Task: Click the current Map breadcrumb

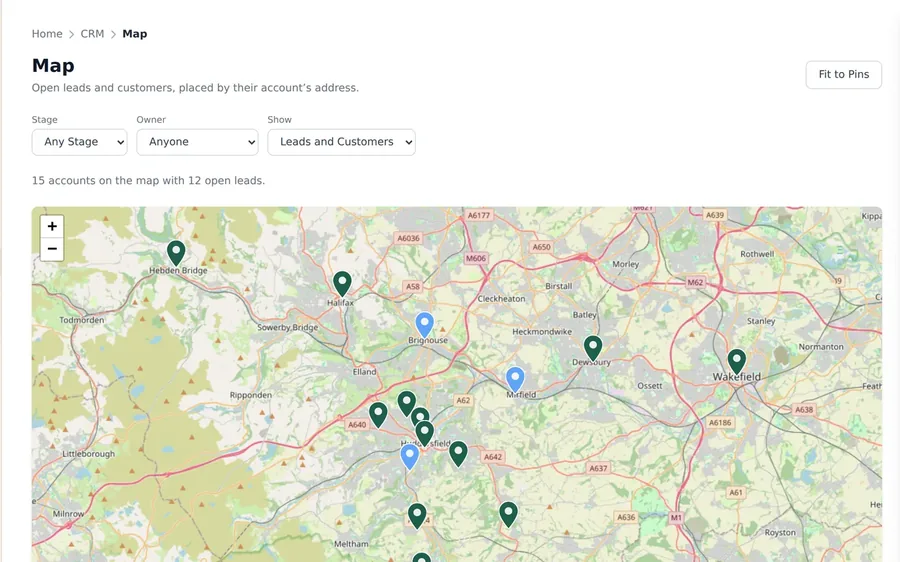Action: coord(135,34)
